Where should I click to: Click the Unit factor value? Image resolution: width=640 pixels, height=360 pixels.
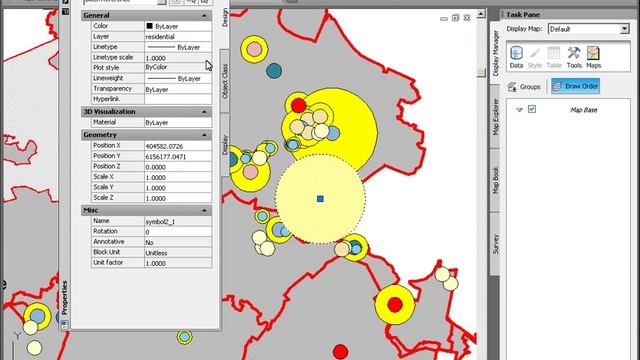tap(178, 263)
